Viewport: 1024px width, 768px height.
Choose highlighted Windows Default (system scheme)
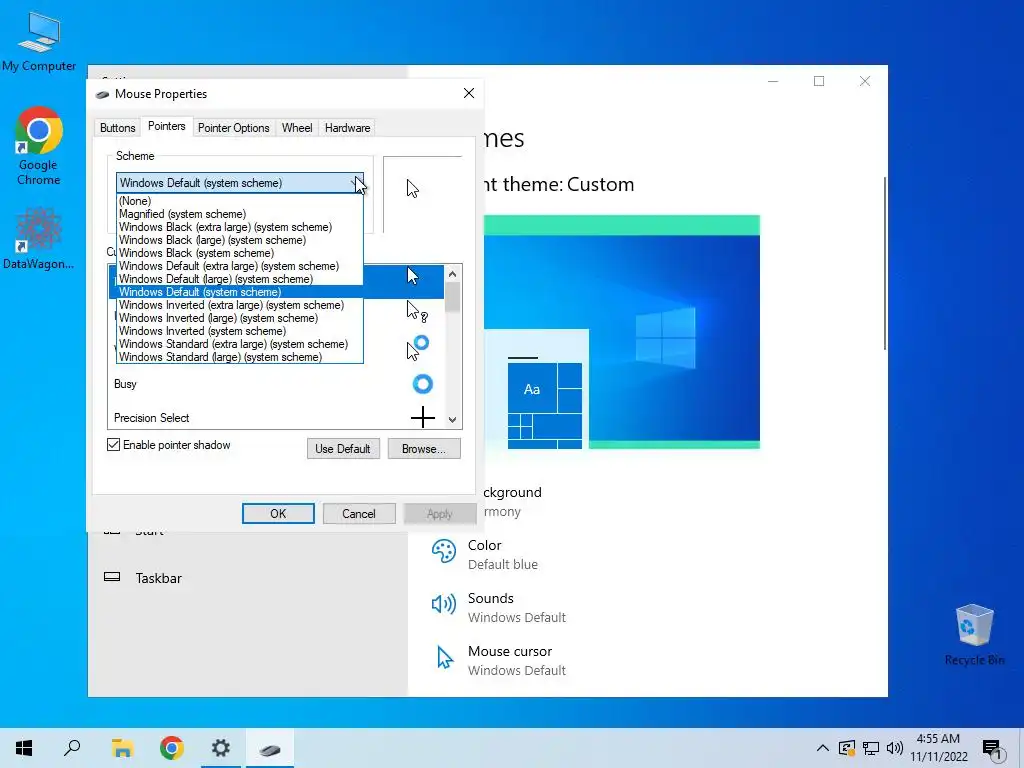pos(240,292)
